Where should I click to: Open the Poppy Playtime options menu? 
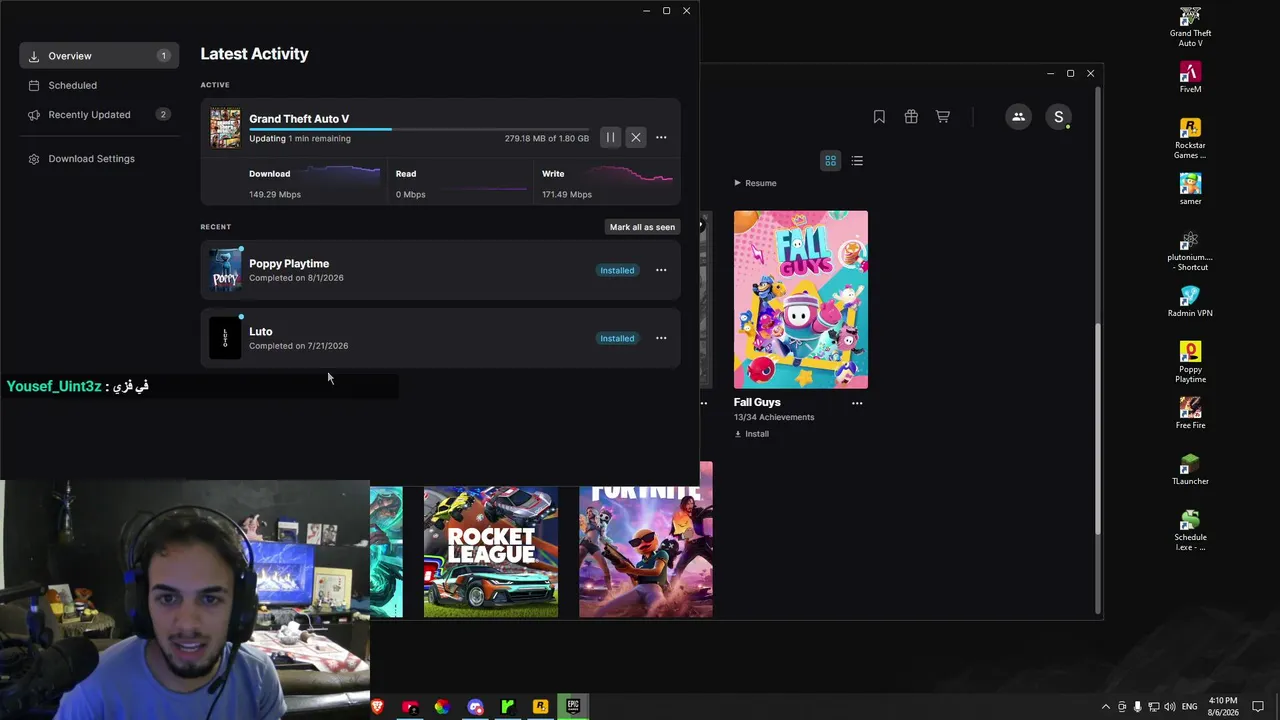point(661,270)
